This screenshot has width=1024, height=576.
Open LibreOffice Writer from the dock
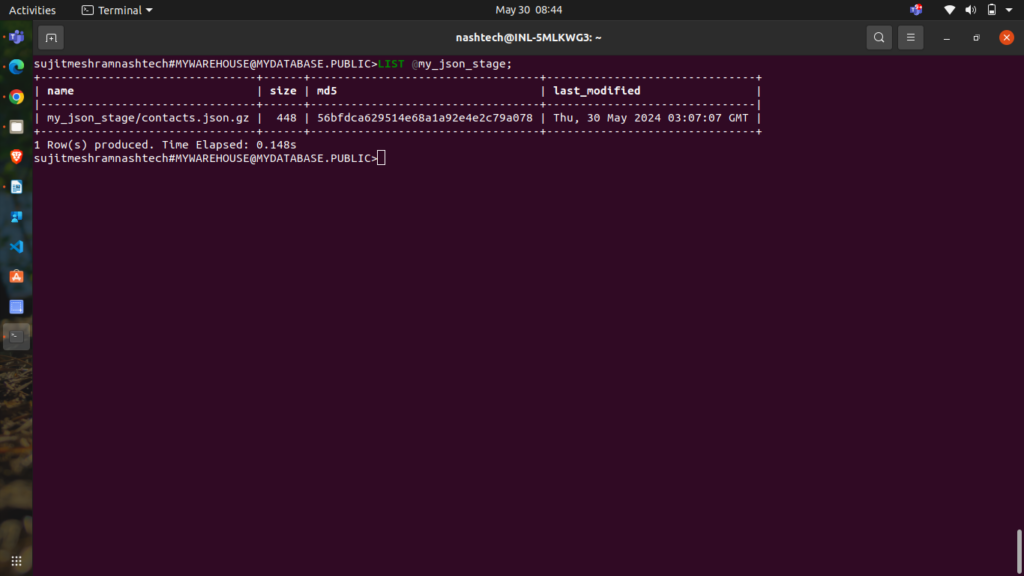tap(16, 187)
